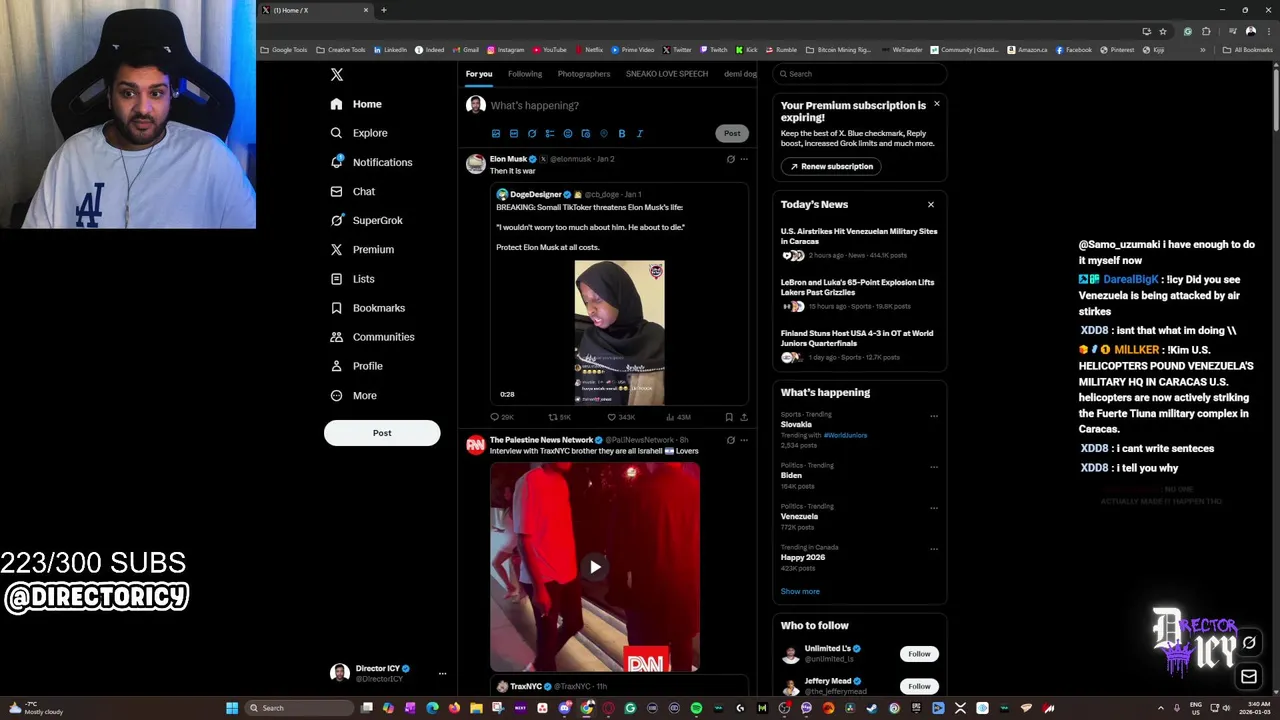Add media image icon in composer
The width and height of the screenshot is (1280, 720).
(496, 133)
